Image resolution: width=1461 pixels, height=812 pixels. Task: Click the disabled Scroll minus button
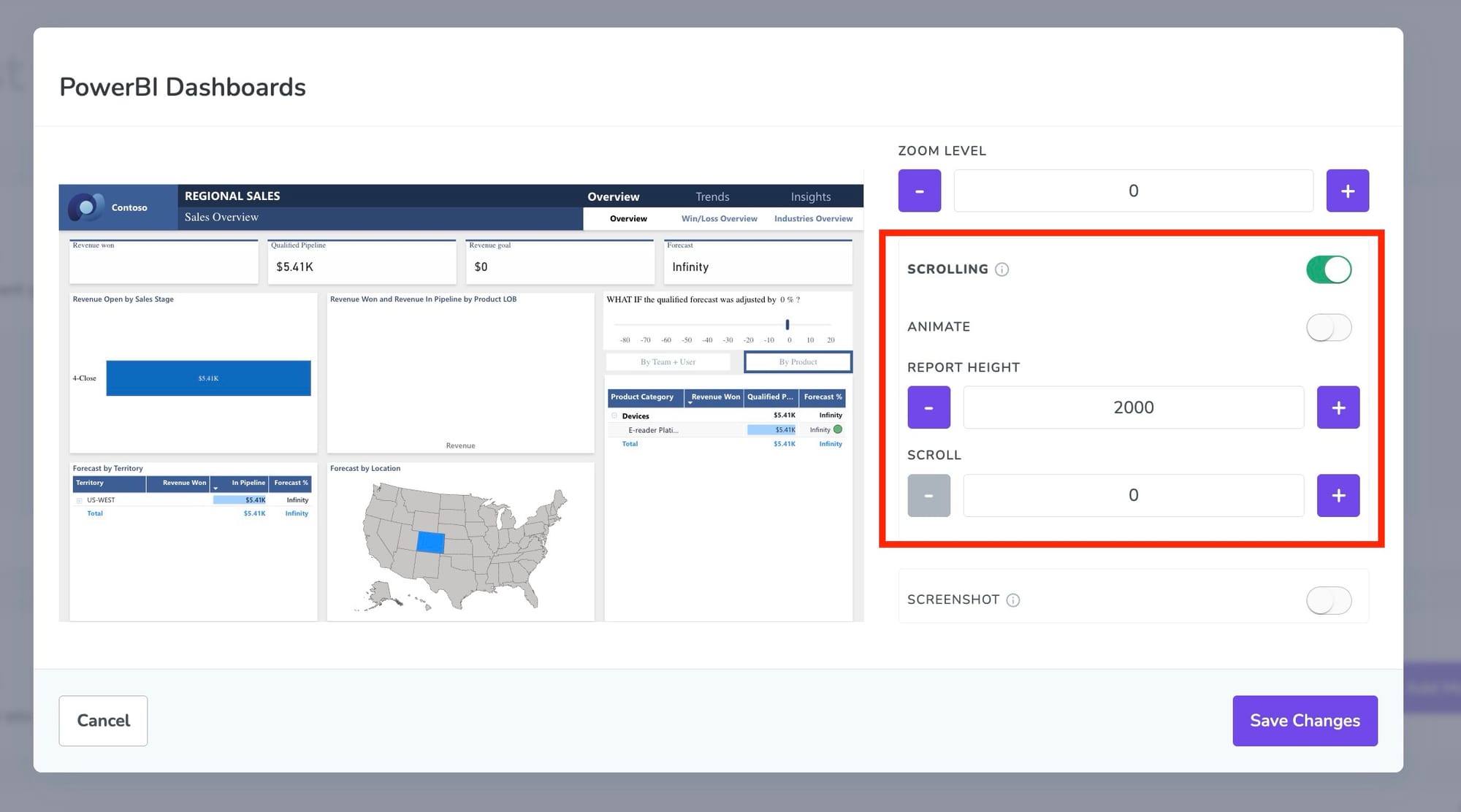click(x=928, y=495)
